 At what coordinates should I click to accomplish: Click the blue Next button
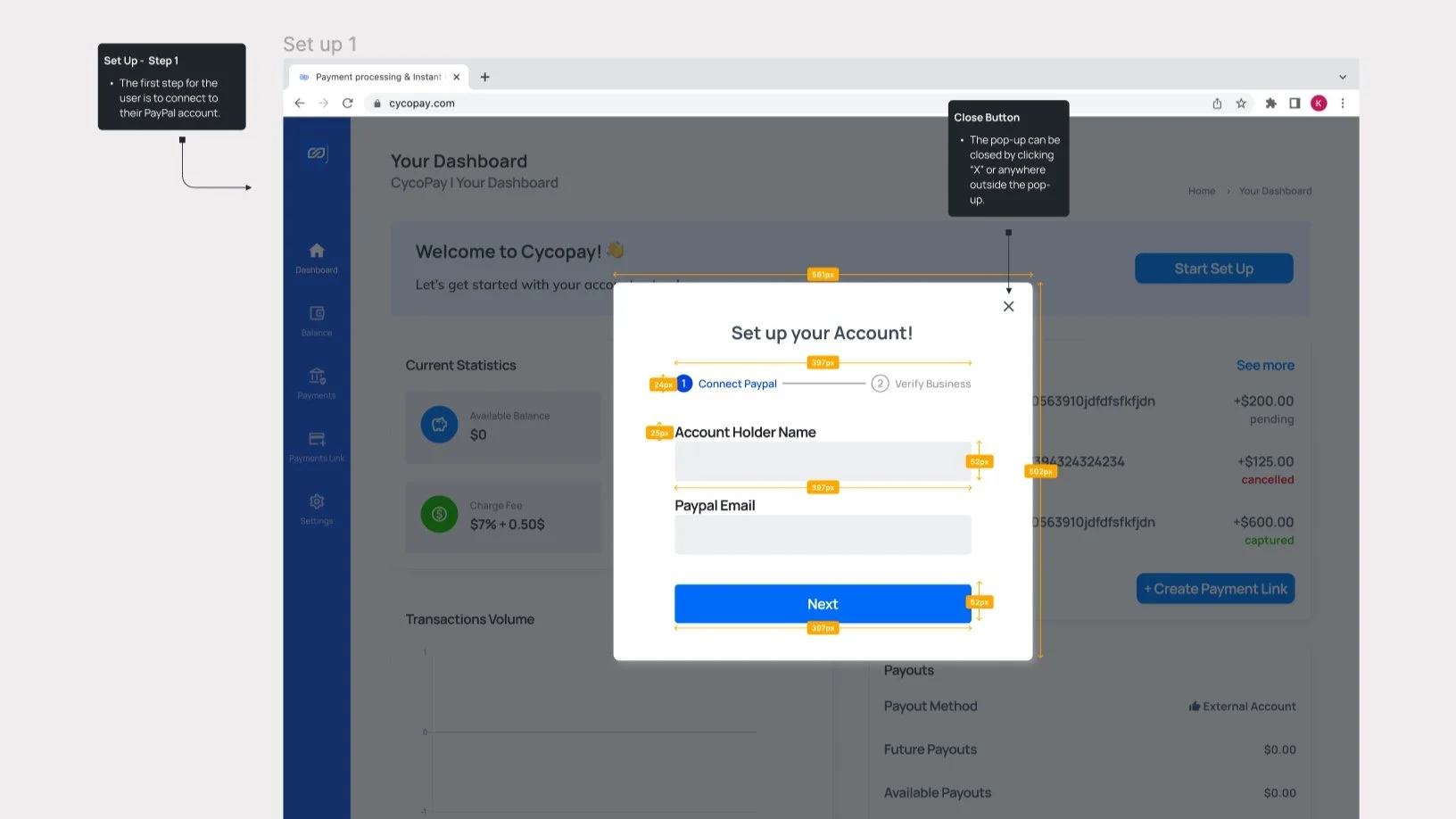[823, 604]
